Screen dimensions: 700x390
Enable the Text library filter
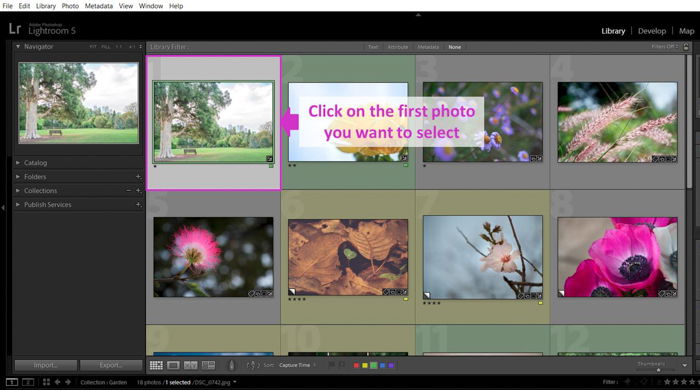click(373, 47)
